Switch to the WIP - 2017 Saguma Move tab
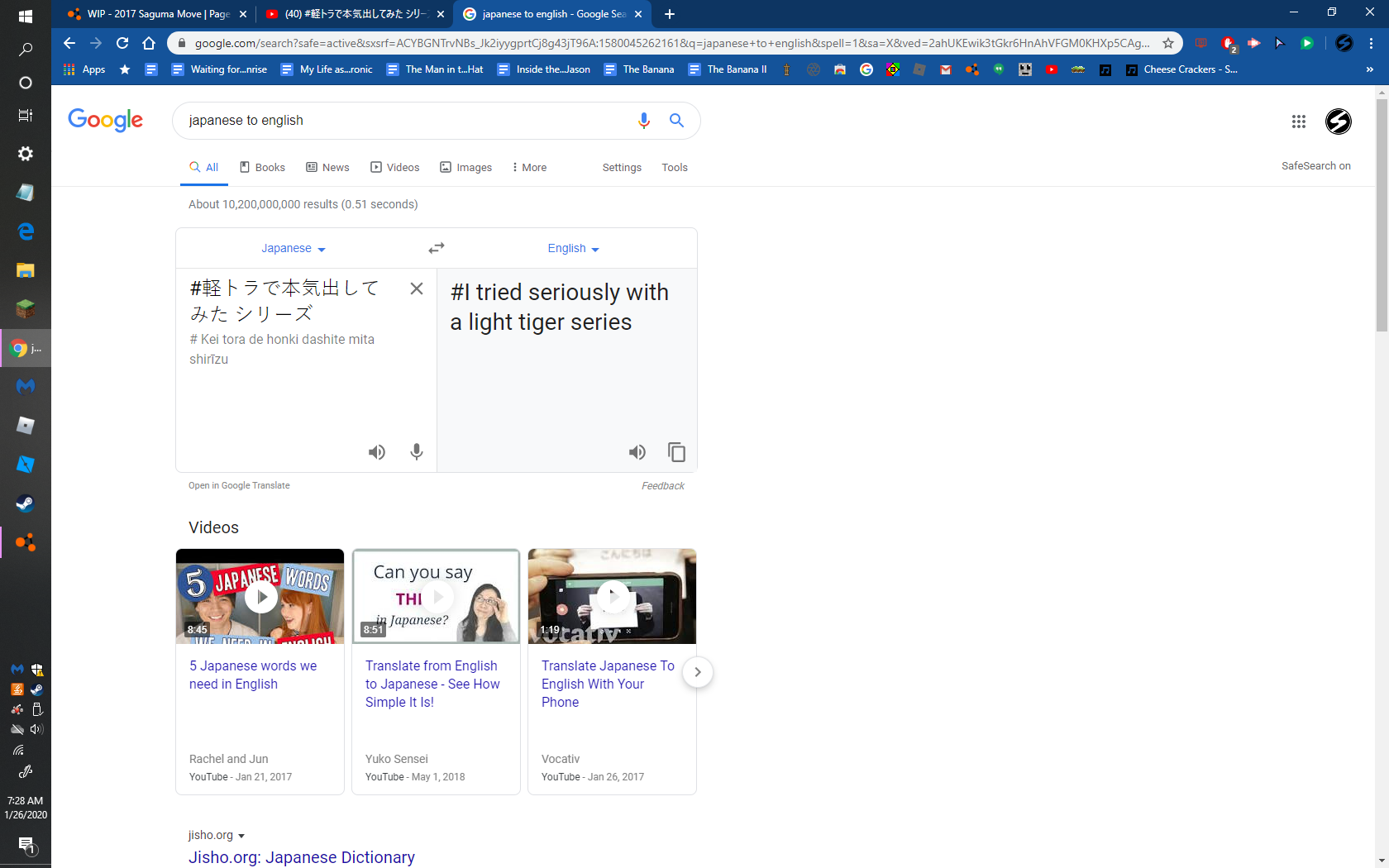The width and height of the screenshot is (1389, 868). click(x=157, y=14)
